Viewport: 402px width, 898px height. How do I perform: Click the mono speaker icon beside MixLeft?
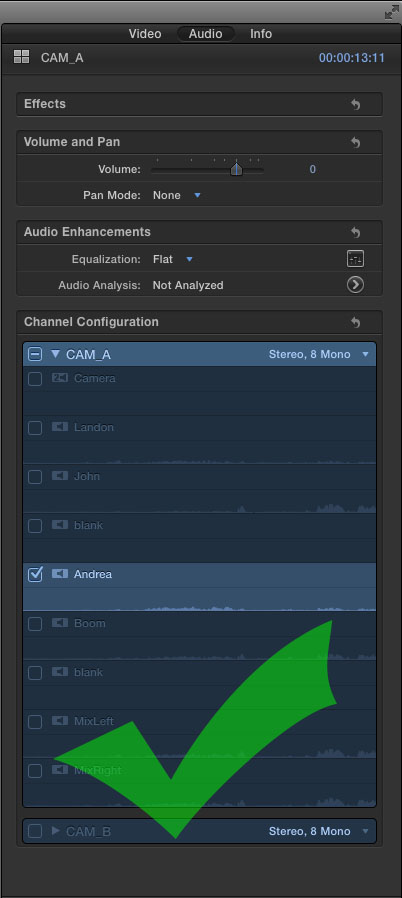pyautogui.click(x=60, y=721)
